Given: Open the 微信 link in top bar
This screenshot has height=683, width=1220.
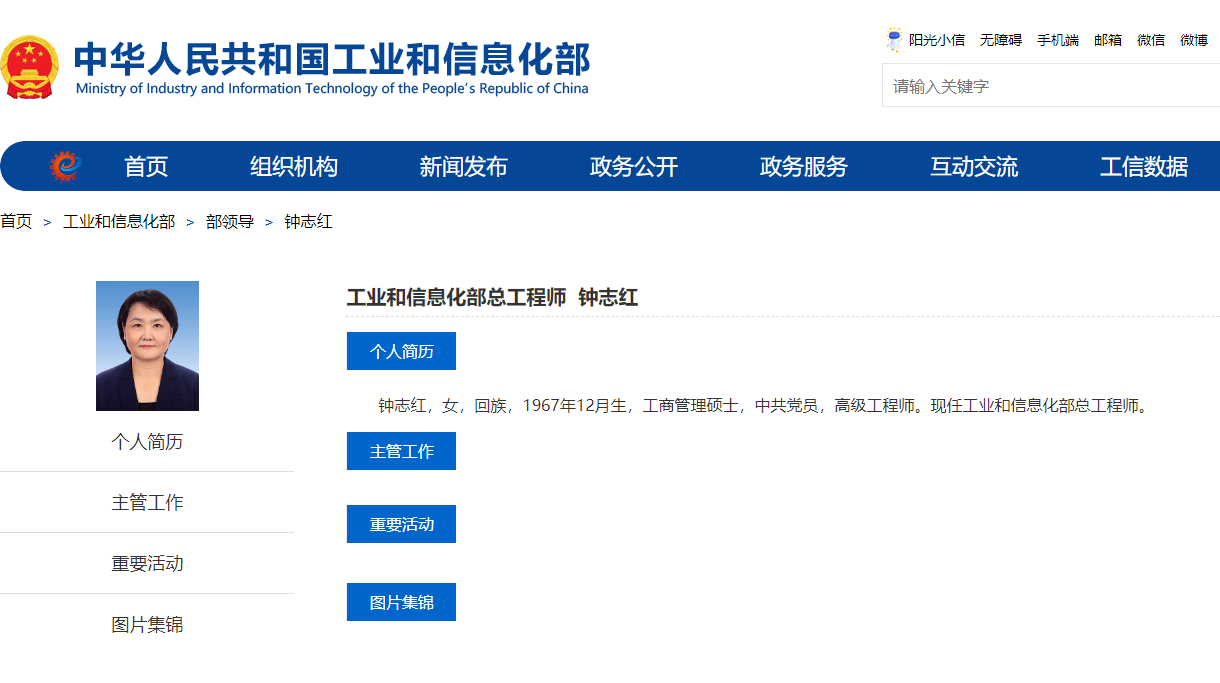Looking at the screenshot, I should (1150, 40).
